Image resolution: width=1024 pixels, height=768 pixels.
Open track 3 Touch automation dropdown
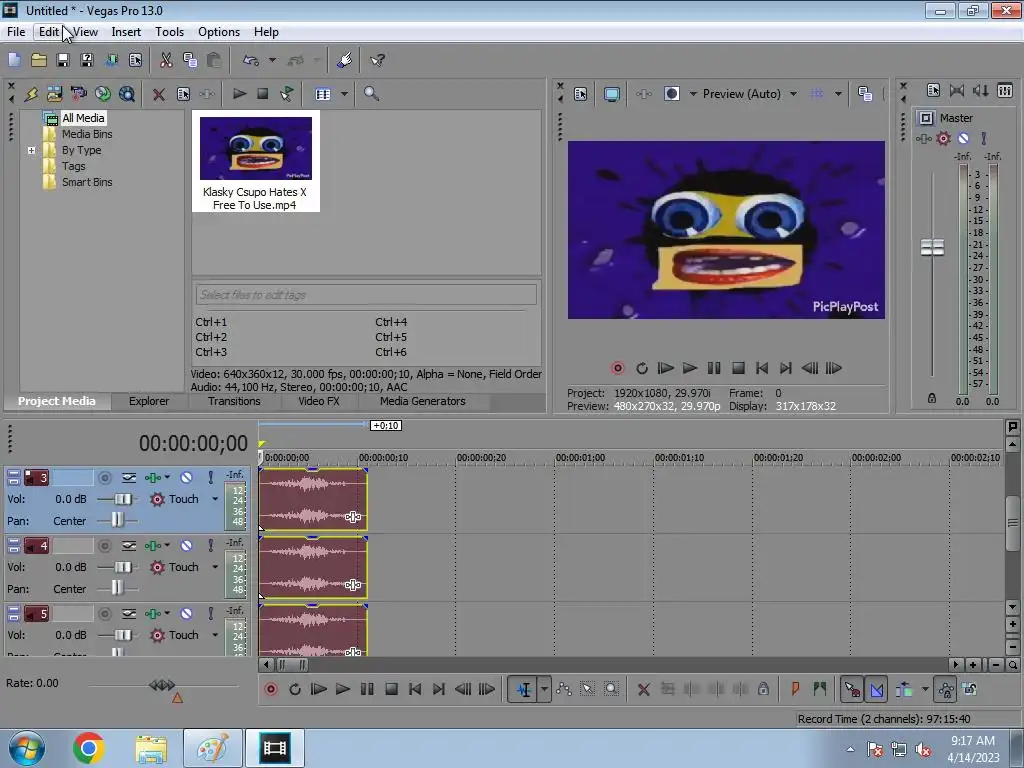215,499
